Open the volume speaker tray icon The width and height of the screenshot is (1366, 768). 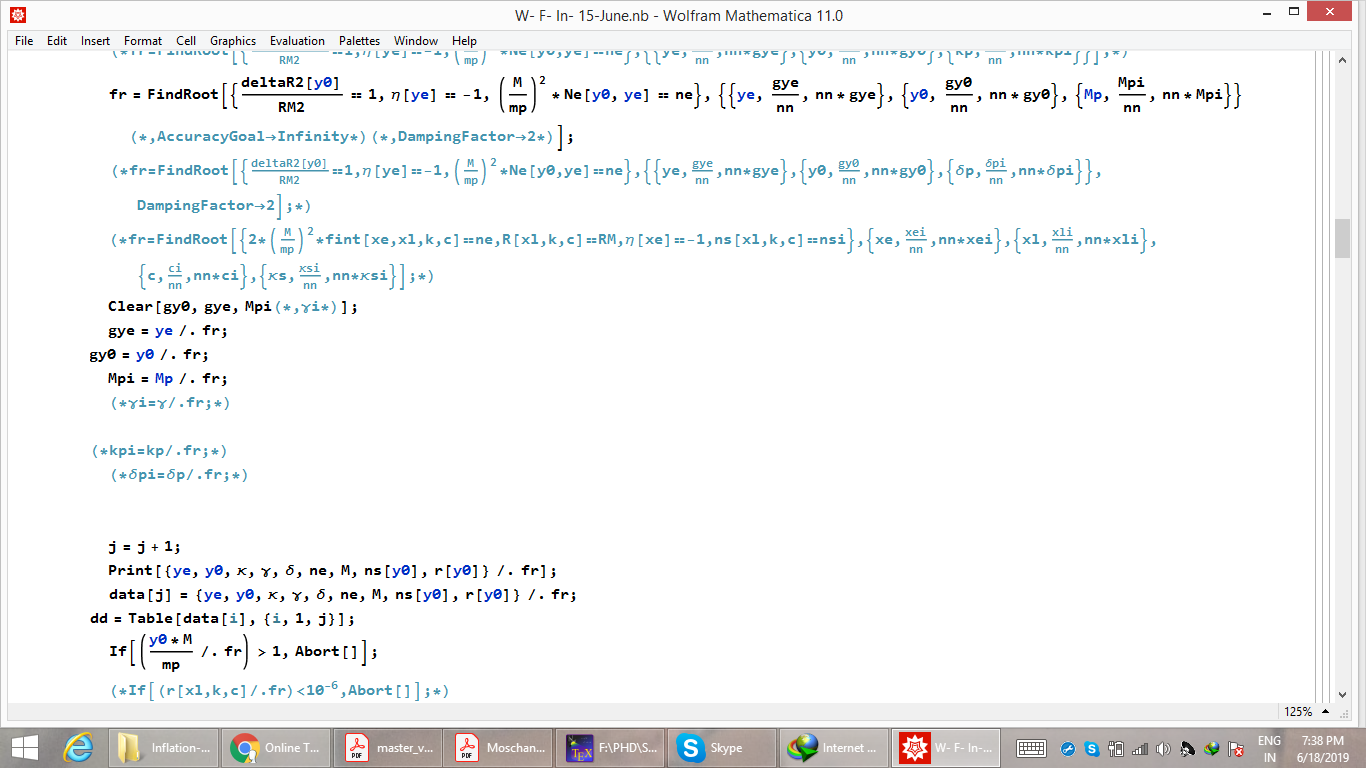(x=1163, y=748)
